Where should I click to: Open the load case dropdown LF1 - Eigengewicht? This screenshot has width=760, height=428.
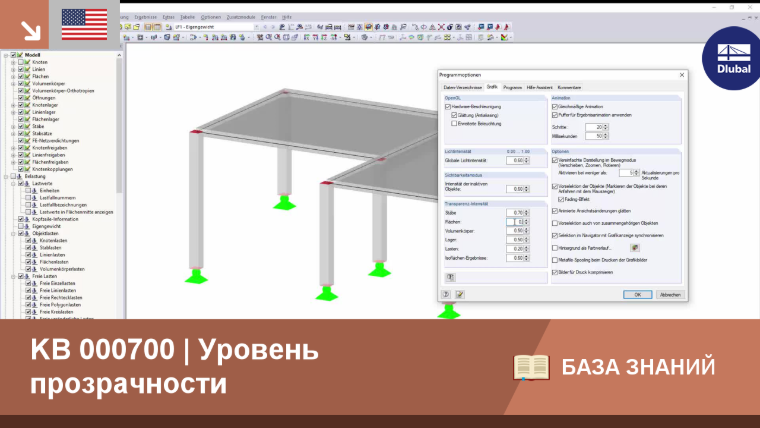click(x=217, y=27)
